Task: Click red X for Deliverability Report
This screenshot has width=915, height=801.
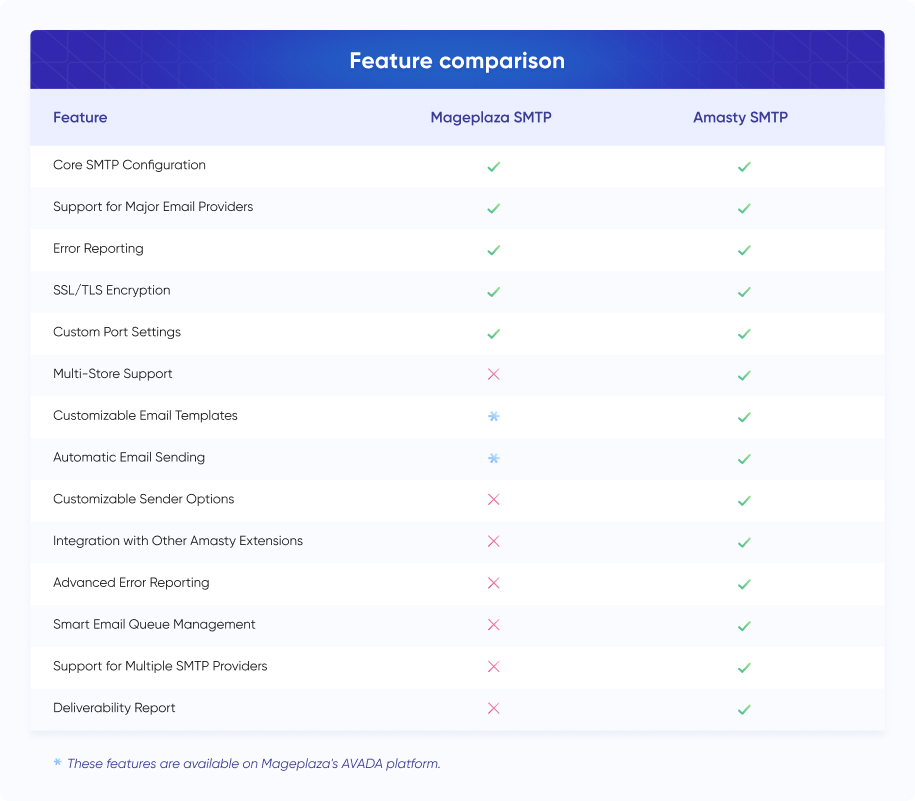Action: (x=494, y=708)
